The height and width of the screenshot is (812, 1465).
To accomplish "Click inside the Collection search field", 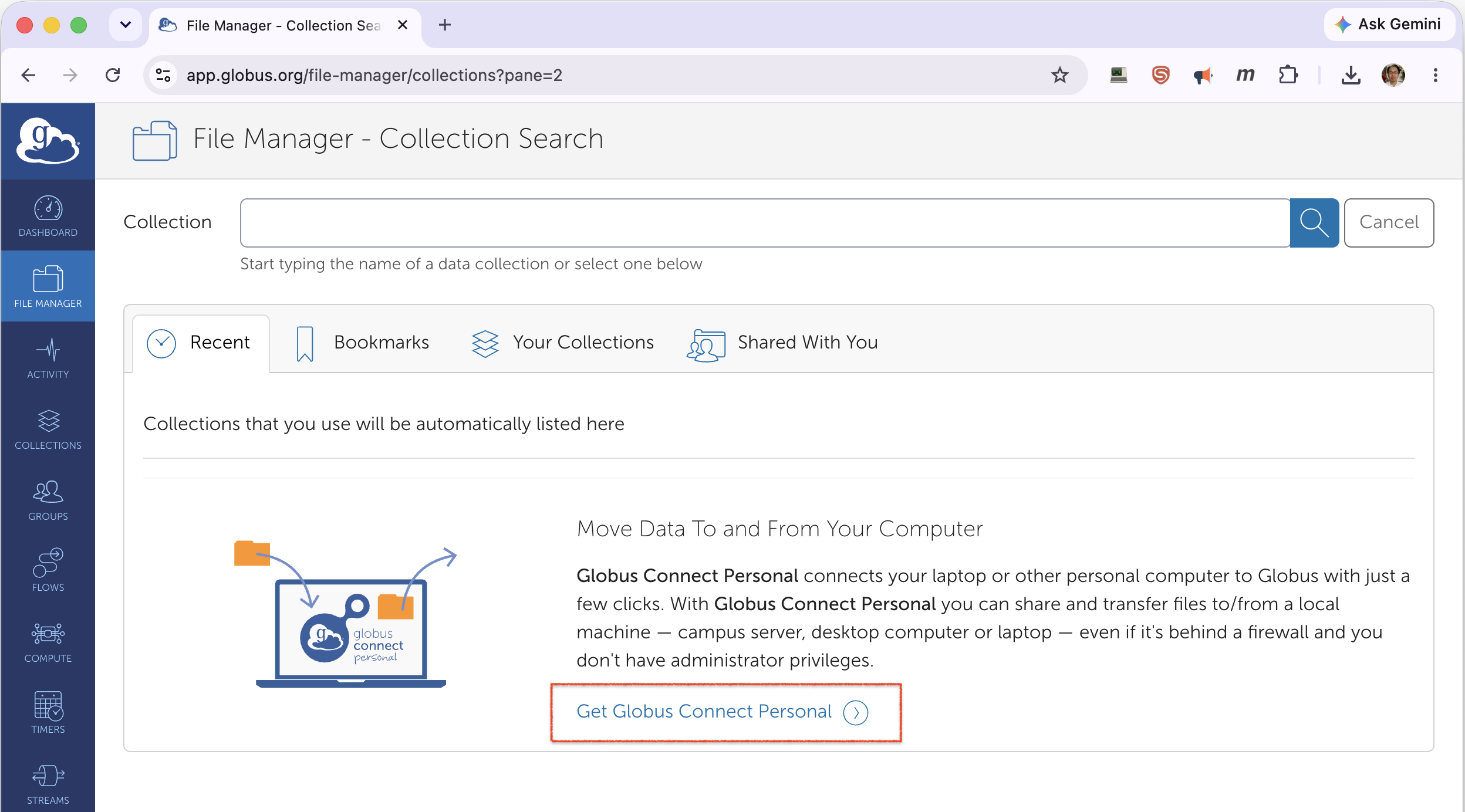I will coord(765,223).
